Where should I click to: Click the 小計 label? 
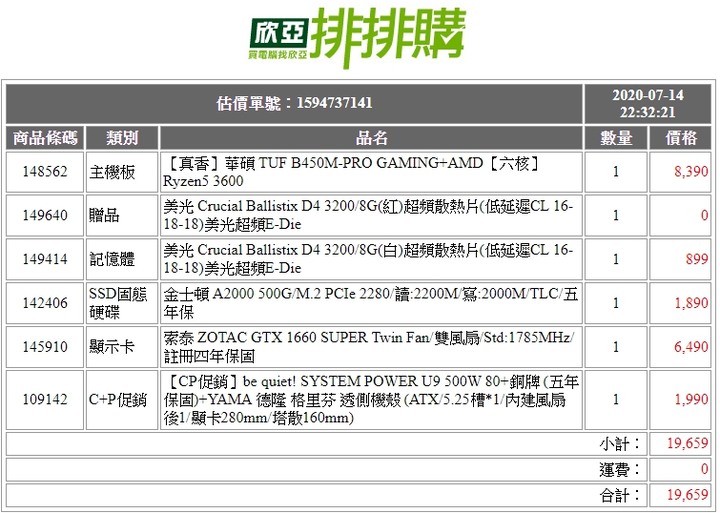coord(620,444)
